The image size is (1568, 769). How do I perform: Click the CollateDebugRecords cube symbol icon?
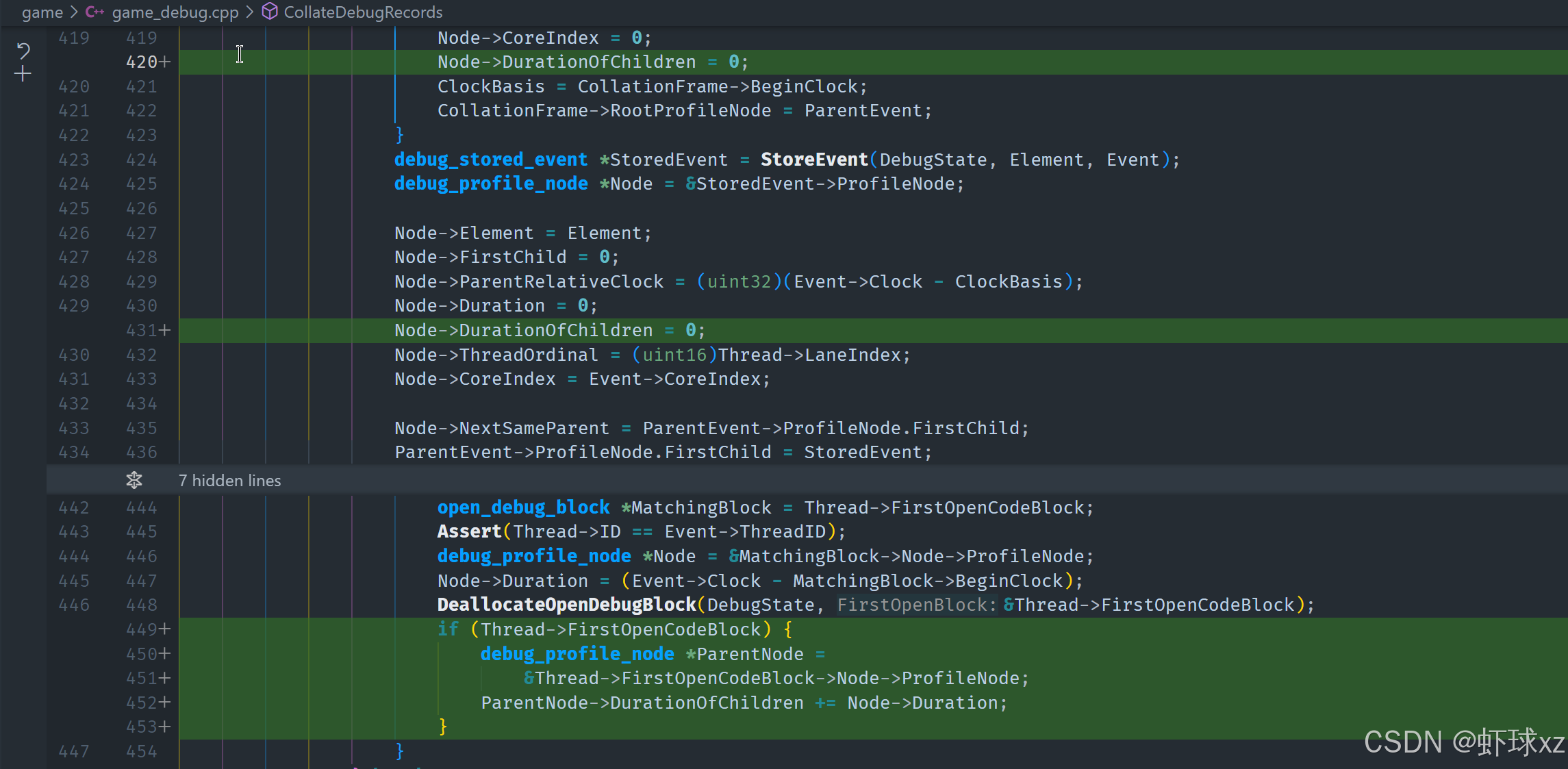(270, 12)
